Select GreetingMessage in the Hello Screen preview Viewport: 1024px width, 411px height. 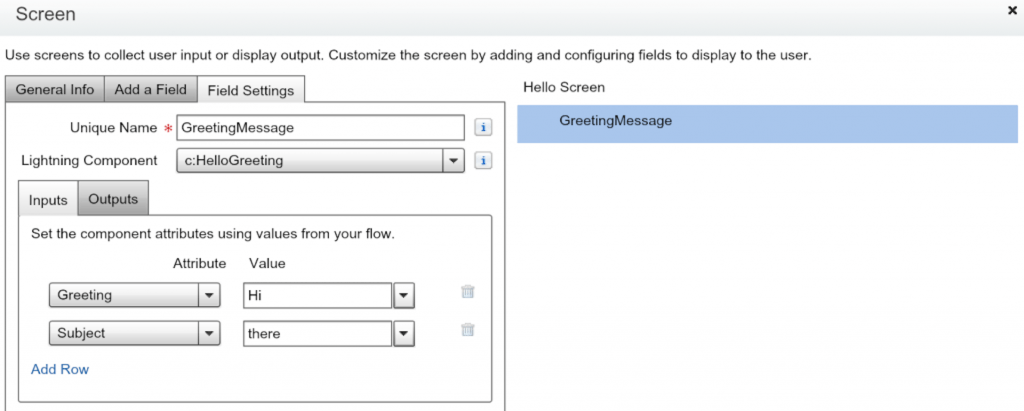[x=615, y=121]
